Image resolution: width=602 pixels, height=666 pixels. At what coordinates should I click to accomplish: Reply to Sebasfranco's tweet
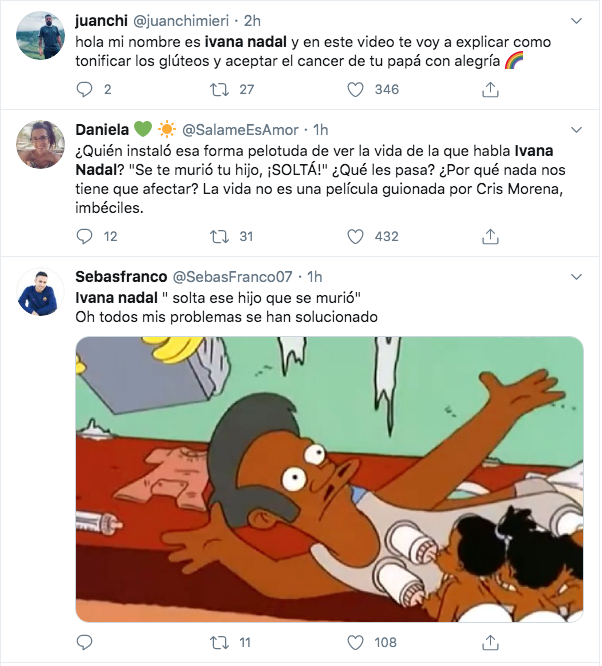84,641
